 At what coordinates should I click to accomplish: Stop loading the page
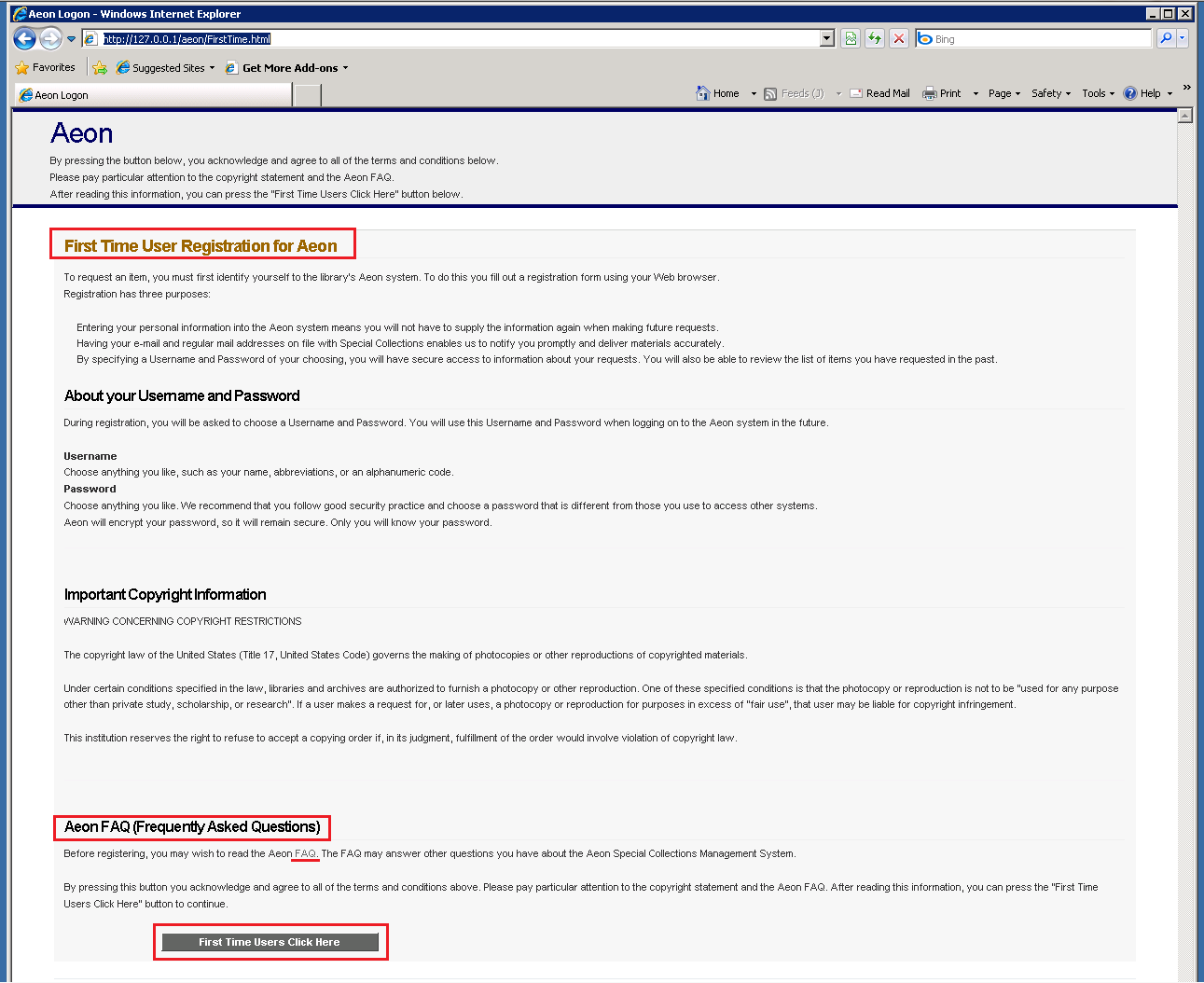pos(898,38)
